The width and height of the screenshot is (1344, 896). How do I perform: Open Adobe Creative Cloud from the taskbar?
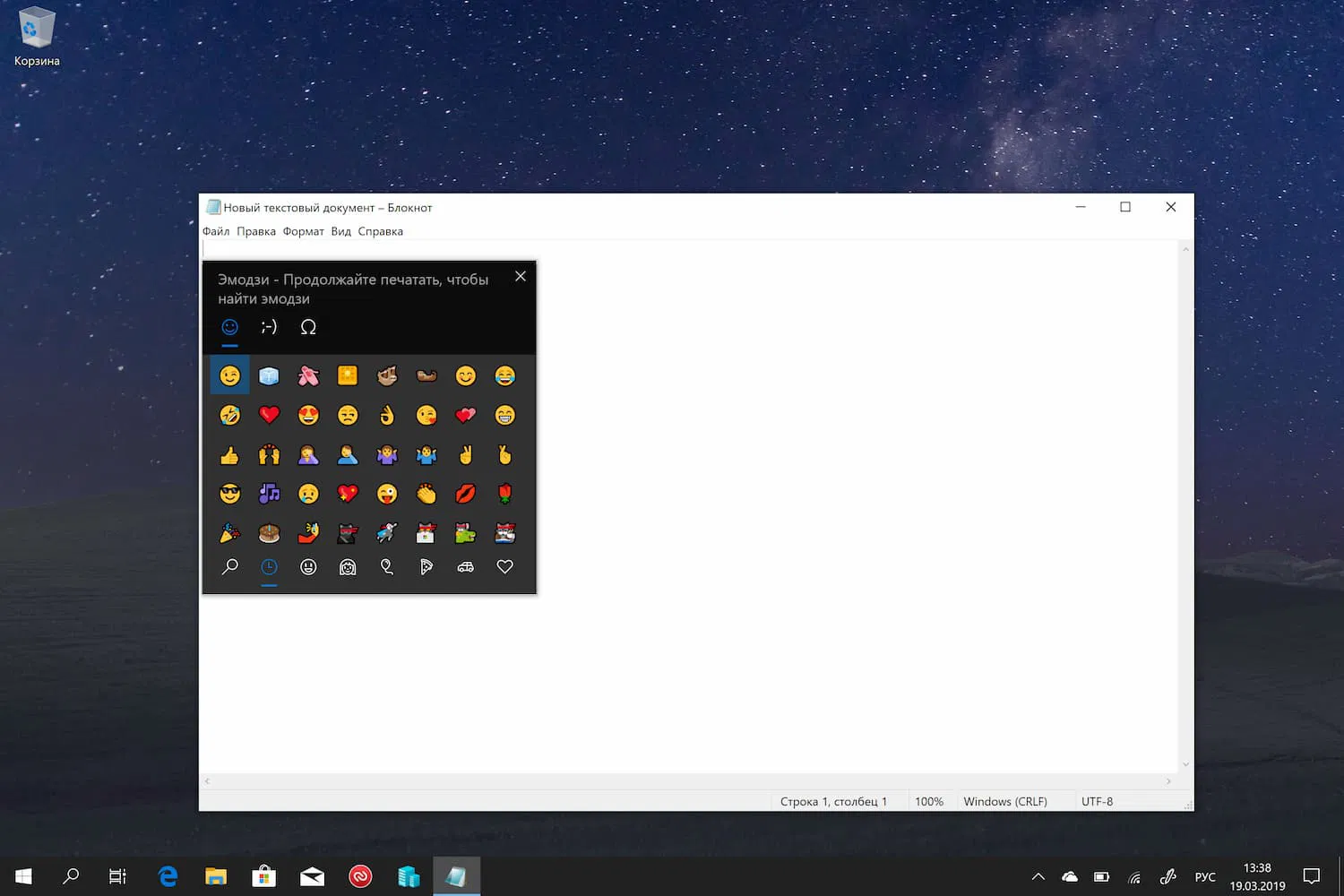point(360,876)
